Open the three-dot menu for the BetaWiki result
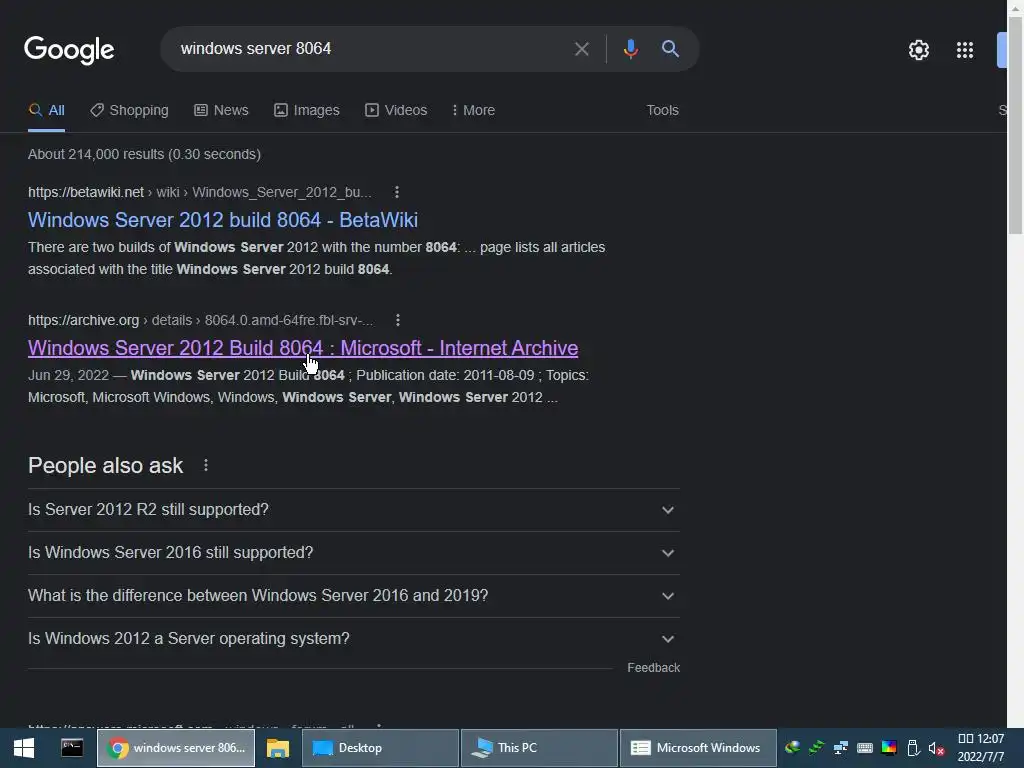The width and height of the screenshot is (1024, 768). point(396,192)
